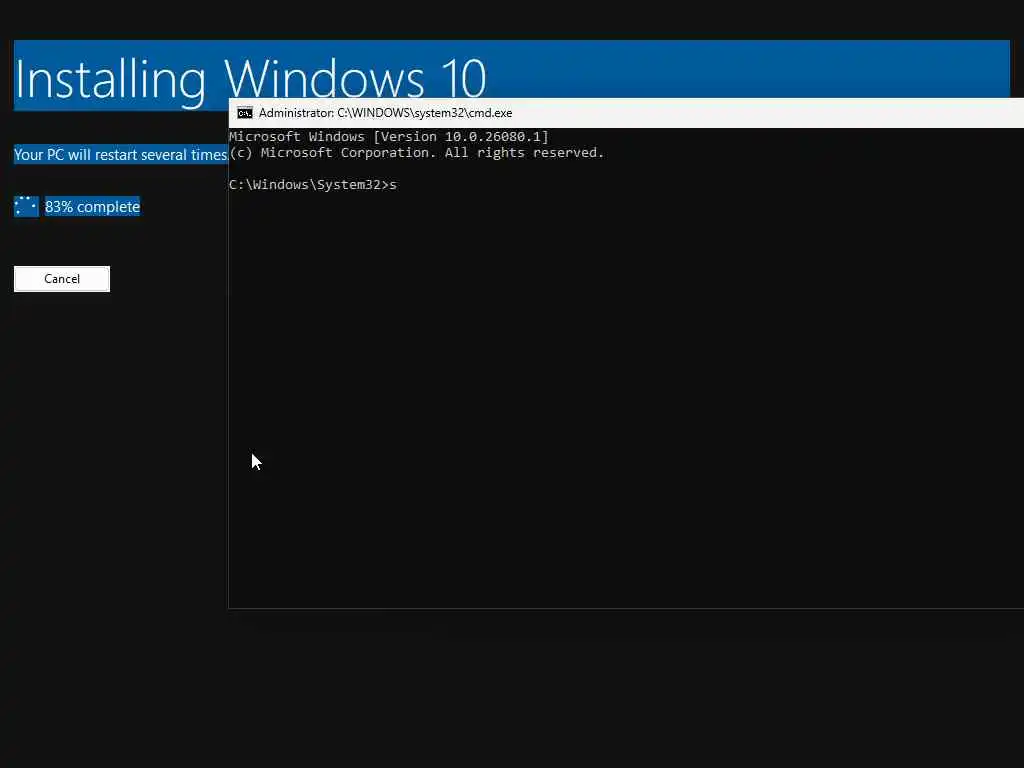Click the Microsoft Windows version line
This screenshot has height=768, width=1024.
(x=389, y=136)
